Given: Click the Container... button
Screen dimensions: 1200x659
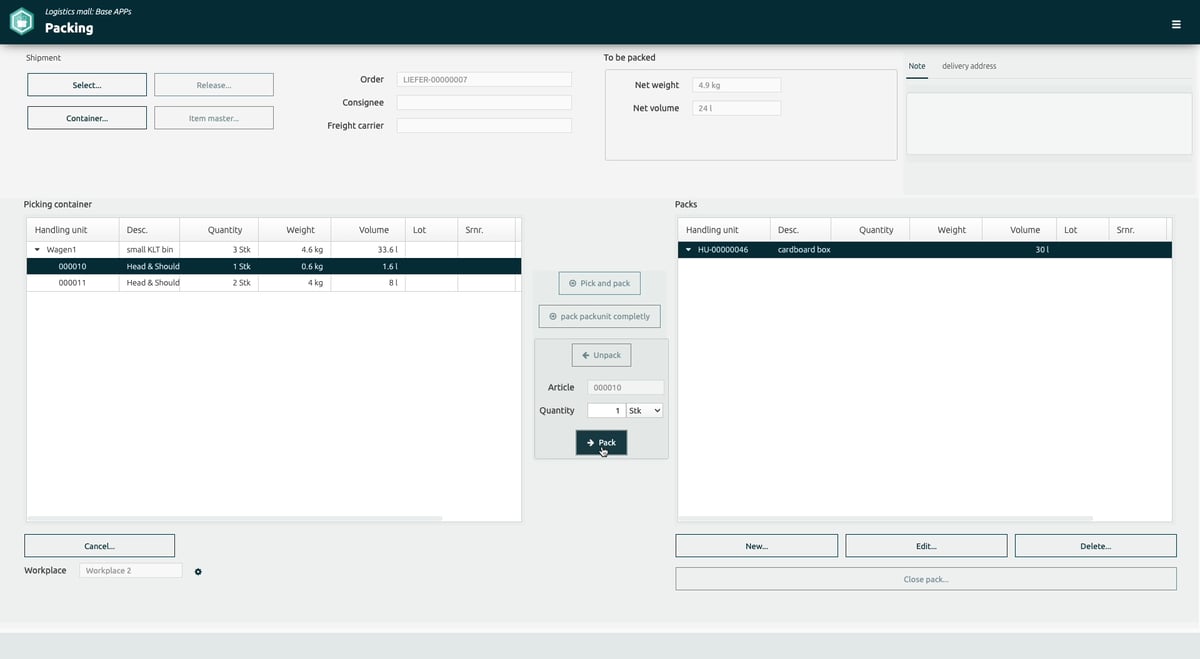Looking at the screenshot, I should pos(87,118).
